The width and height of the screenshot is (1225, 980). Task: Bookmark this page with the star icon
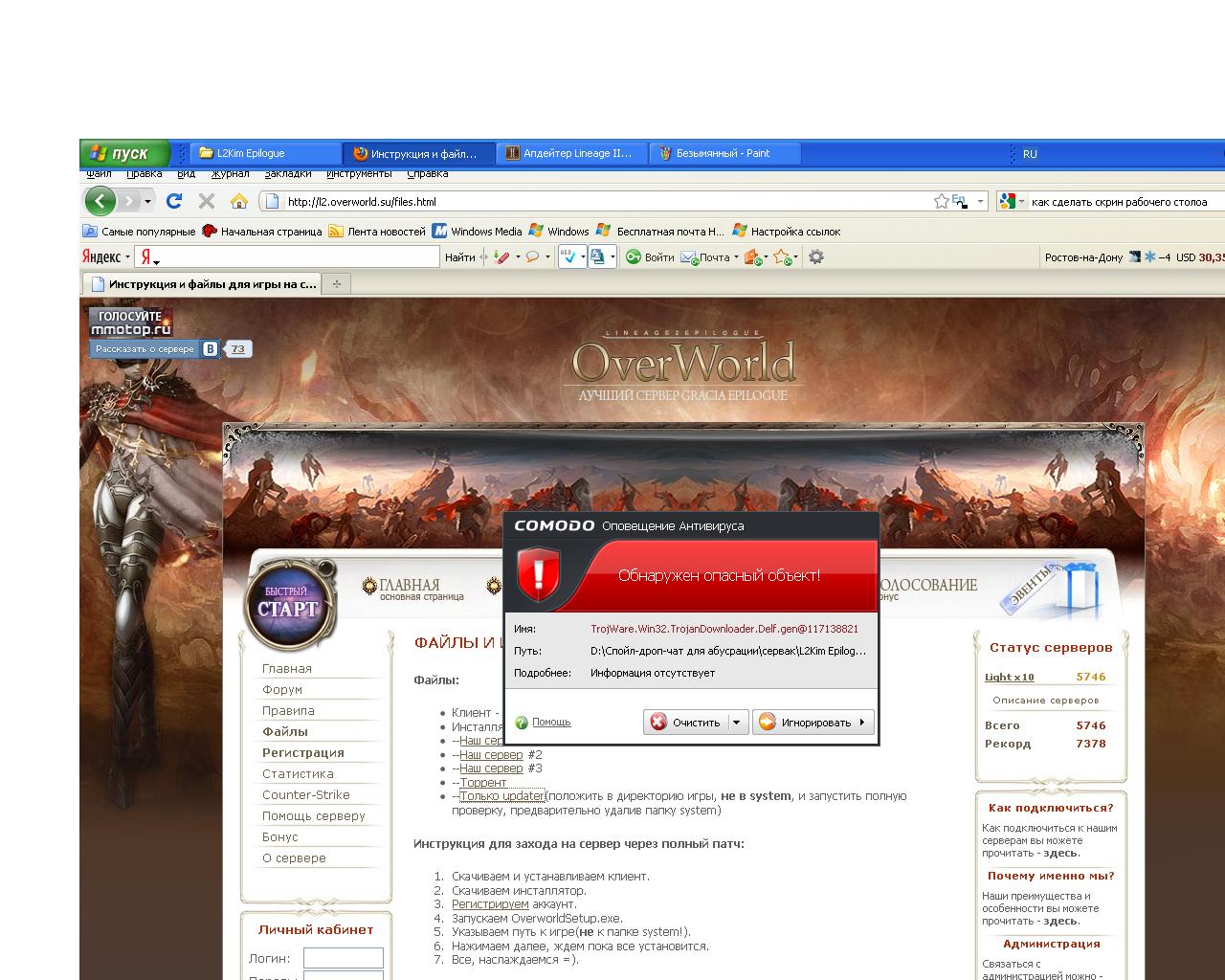pyautogui.click(x=942, y=201)
